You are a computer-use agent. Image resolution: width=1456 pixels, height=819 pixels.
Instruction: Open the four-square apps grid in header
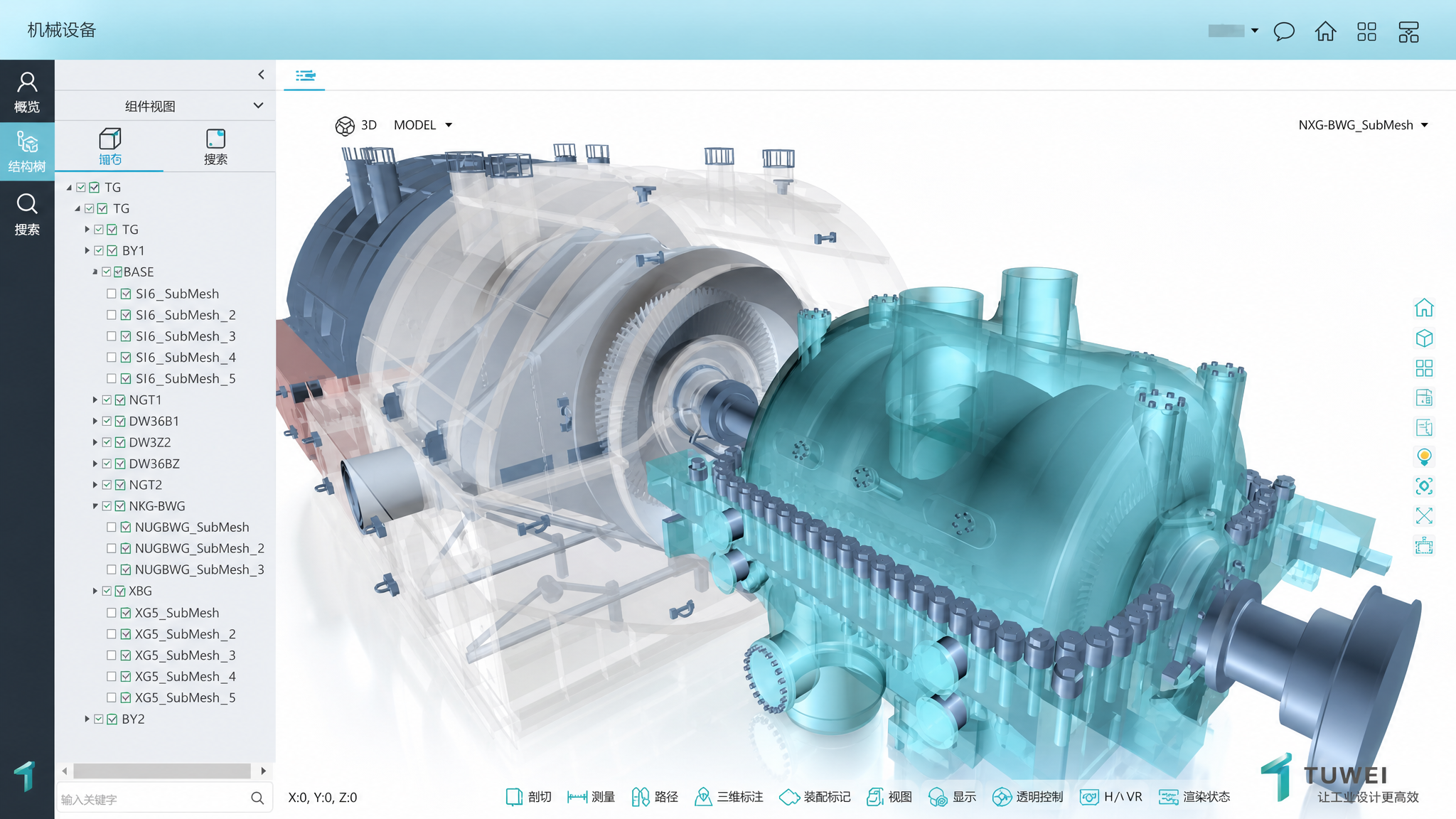1366,32
